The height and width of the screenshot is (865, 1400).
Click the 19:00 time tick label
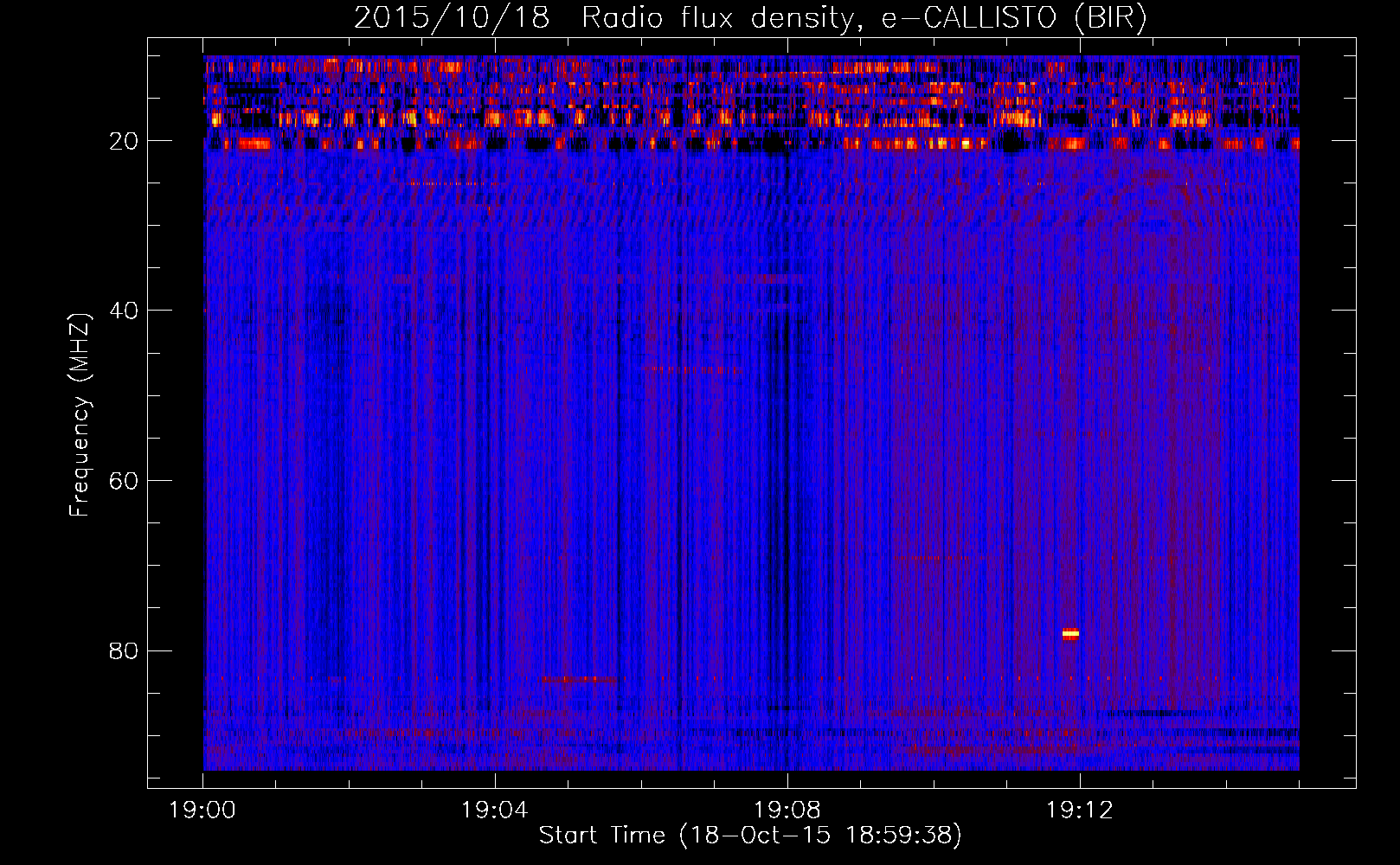202,811
